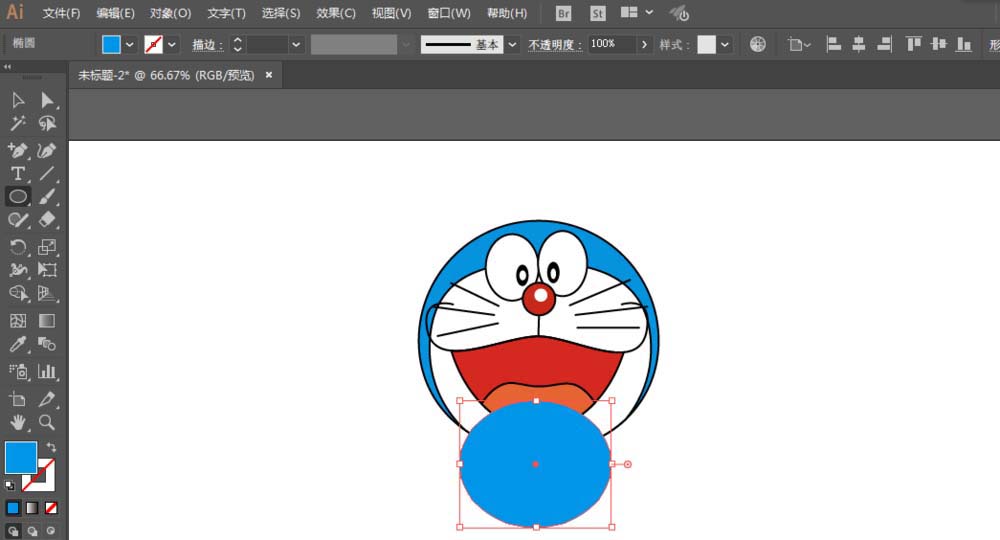Click the GPU performance rocket icon
Image resolution: width=1000 pixels, height=540 pixels.
[679, 13]
